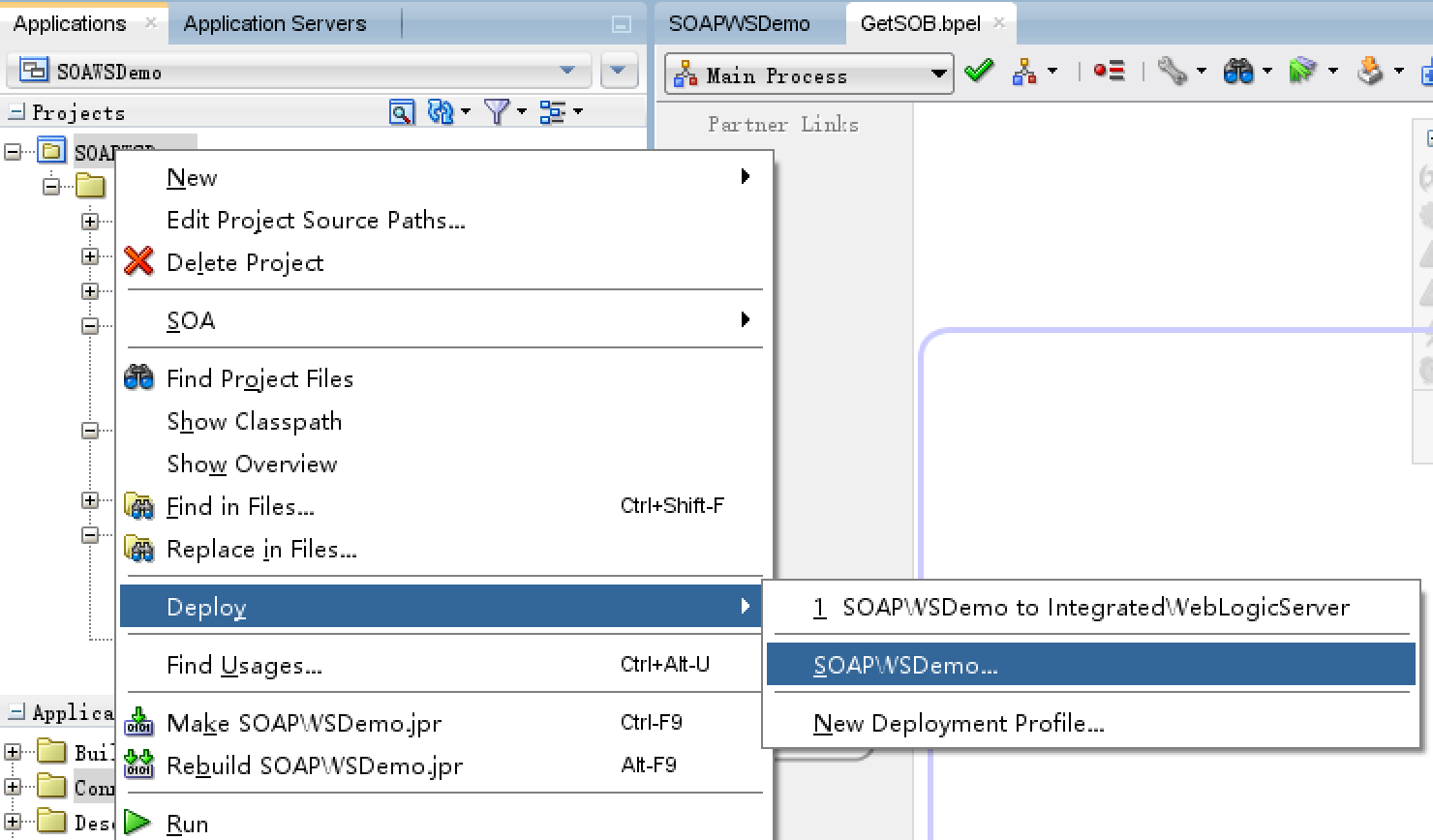Screen dimensions: 1433x840
Task: Close the Applications tab
Action: click(x=151, y=22)
